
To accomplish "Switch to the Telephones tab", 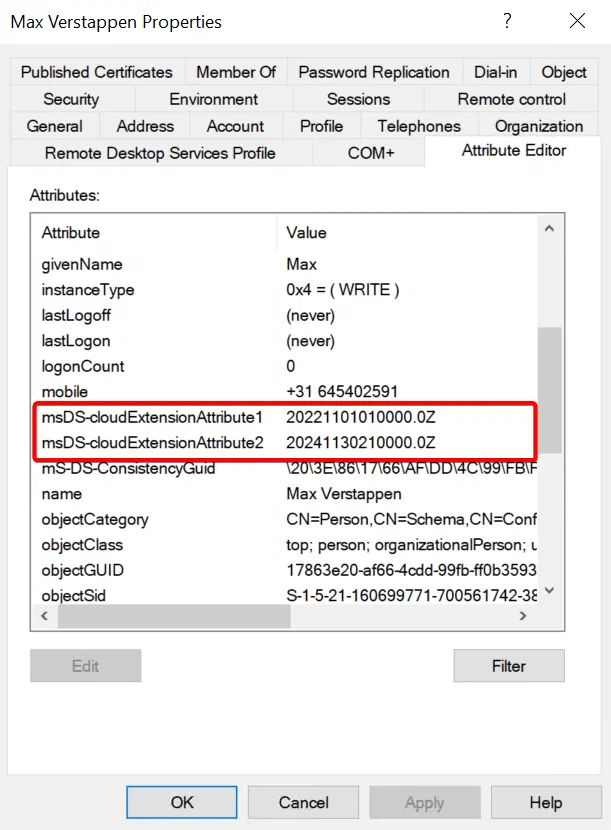I will pyautogui.click(x=419, y=126).
